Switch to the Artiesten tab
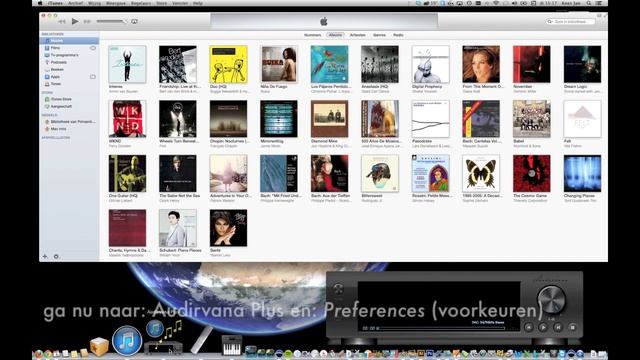640x360 pixels. (x=358, y=35)
